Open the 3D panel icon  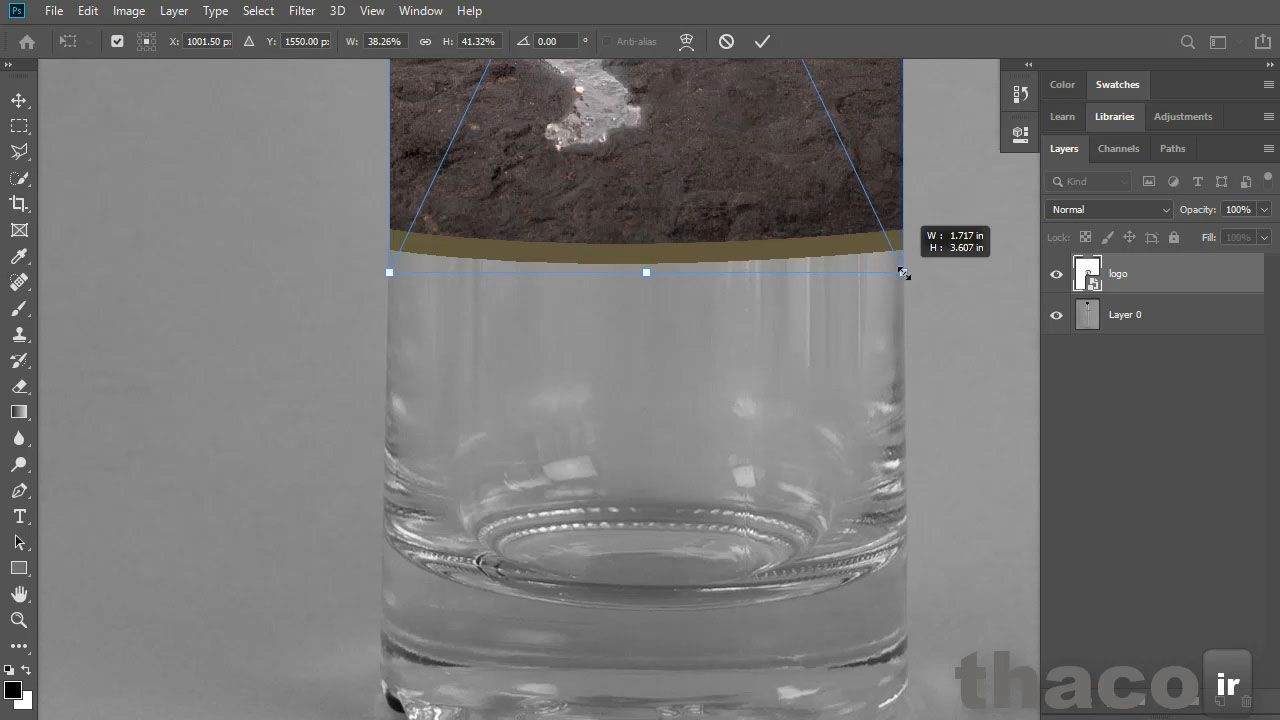click(x=1020, y=133)
